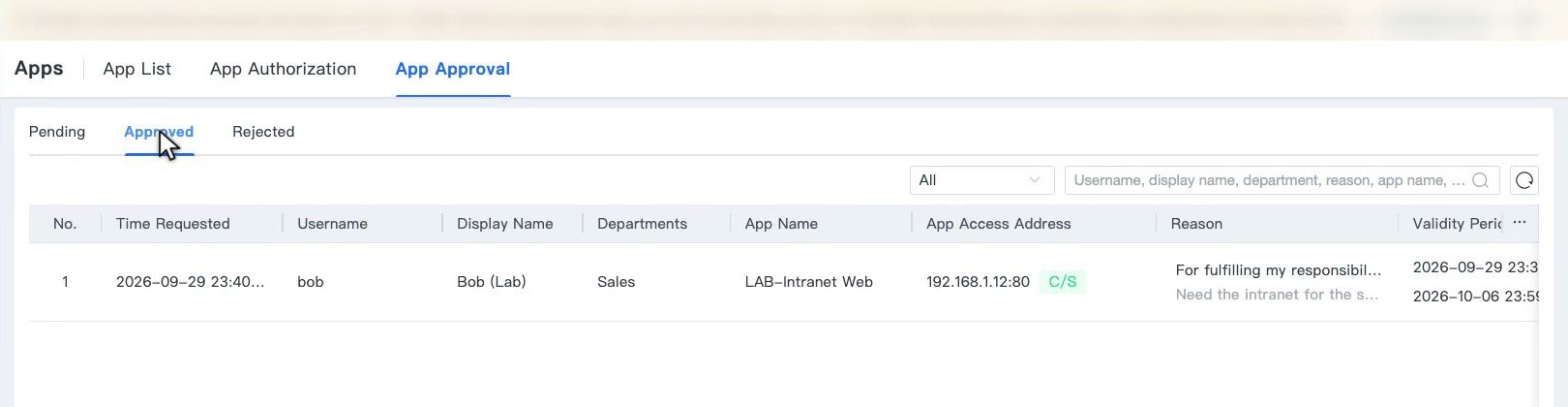Click the Apps section title
Image resolution: width=1568 pixels, height=407 pixels.
point(39,69)
